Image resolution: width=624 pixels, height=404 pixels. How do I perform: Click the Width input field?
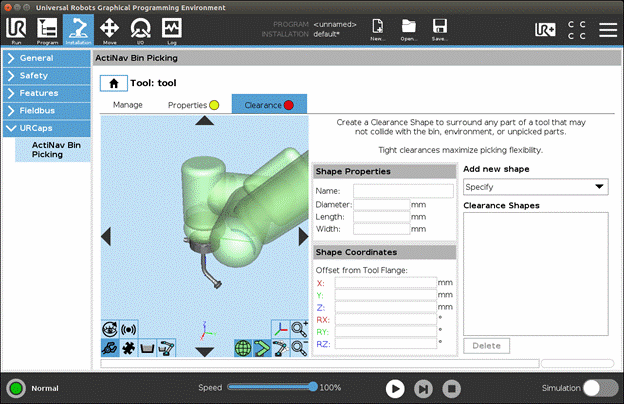pos(382,229)
